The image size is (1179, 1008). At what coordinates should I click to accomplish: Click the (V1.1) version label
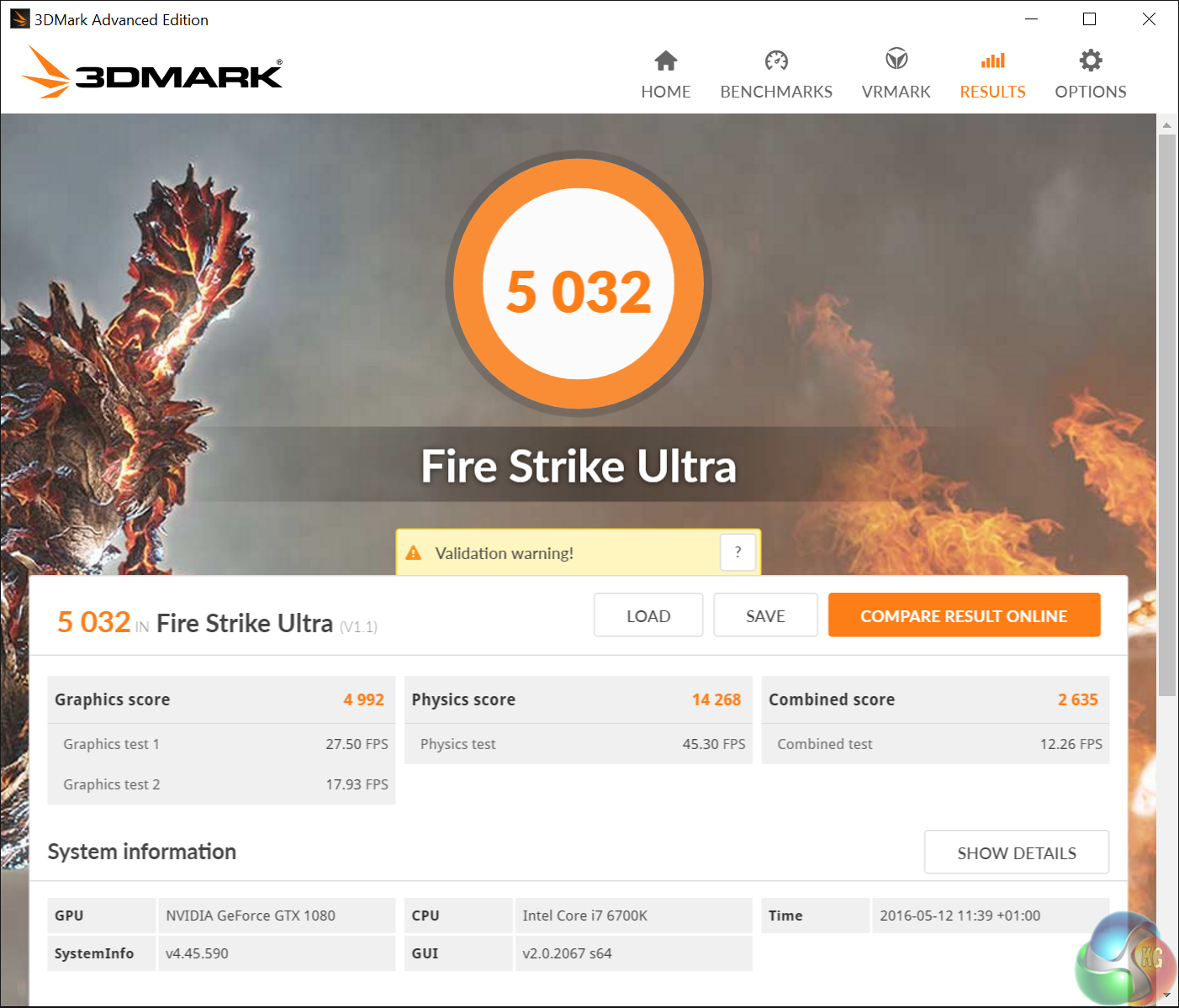[359, 626]
